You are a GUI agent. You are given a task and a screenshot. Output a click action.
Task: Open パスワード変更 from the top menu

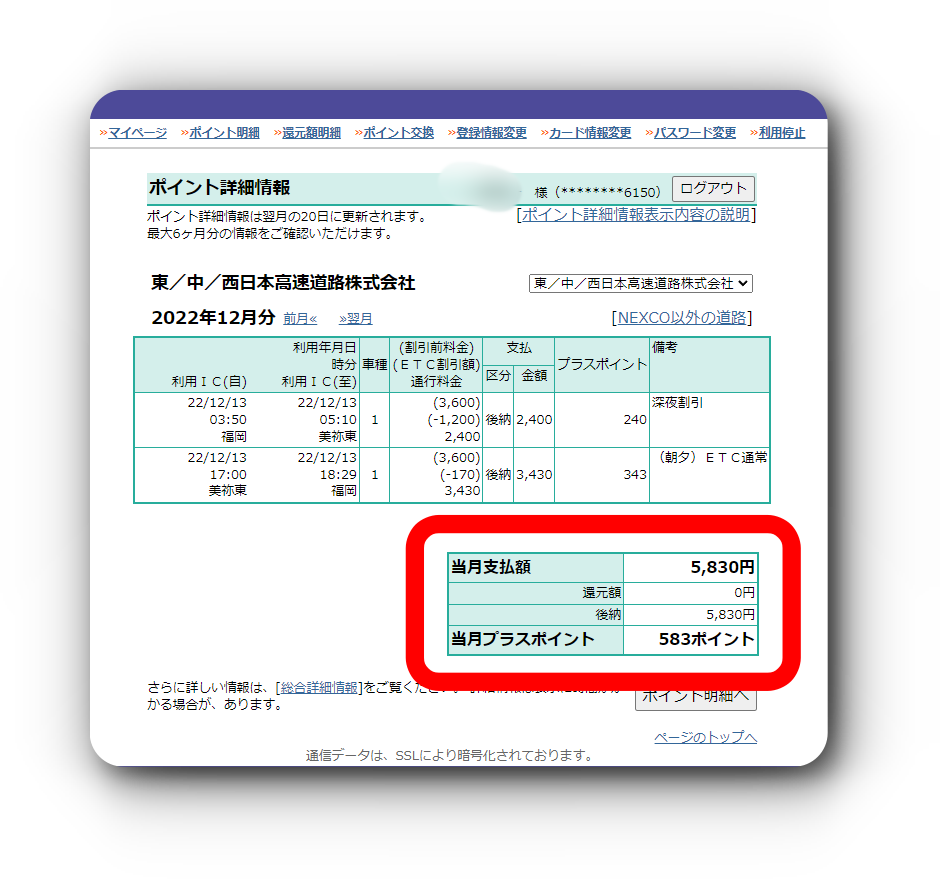pyautogui.click(x=694, y=133)
